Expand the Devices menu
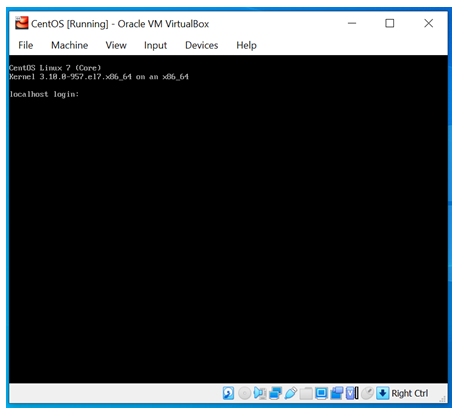This screenshot has width=457, height=413. pyautogui.click(x=201, y=45)
